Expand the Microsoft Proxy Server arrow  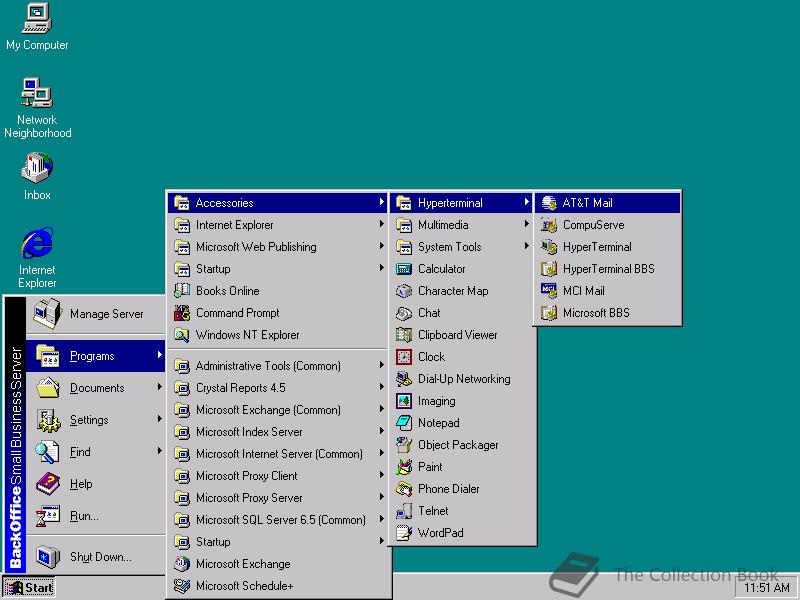(382, 497)
